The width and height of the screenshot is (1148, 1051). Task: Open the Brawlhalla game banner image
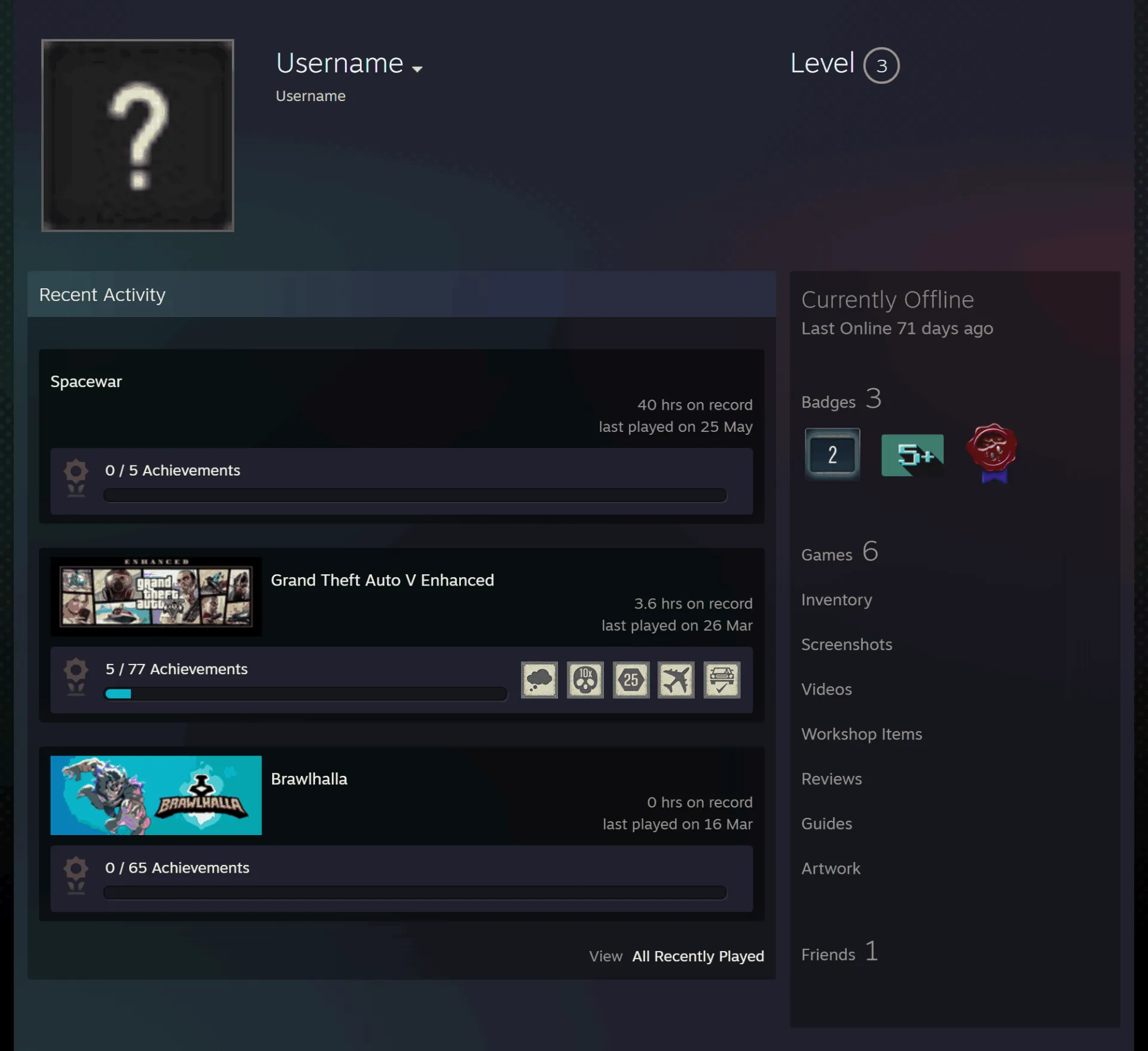click(156, 795)
